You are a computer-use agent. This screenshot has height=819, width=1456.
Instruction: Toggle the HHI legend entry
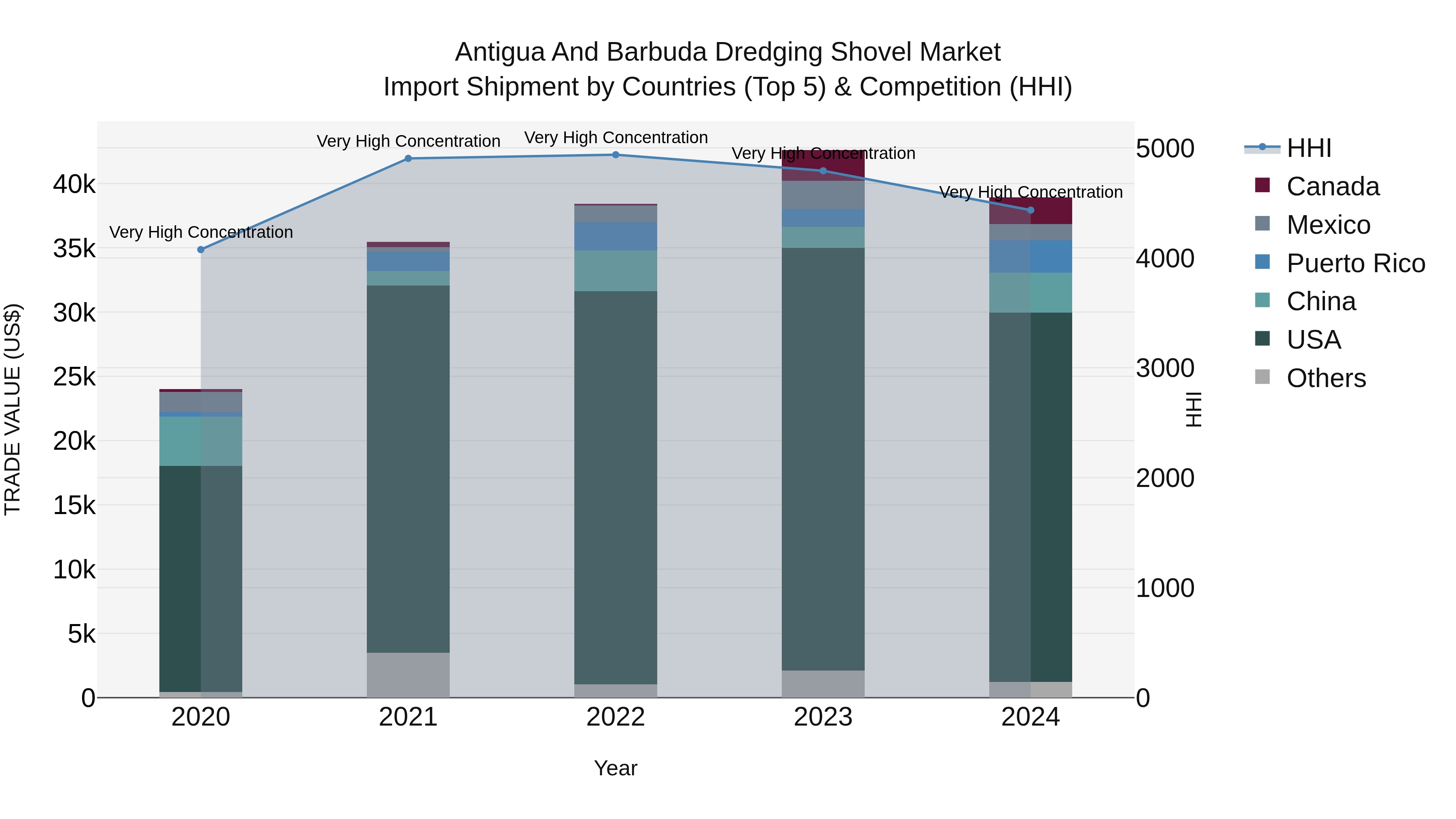1288,148
